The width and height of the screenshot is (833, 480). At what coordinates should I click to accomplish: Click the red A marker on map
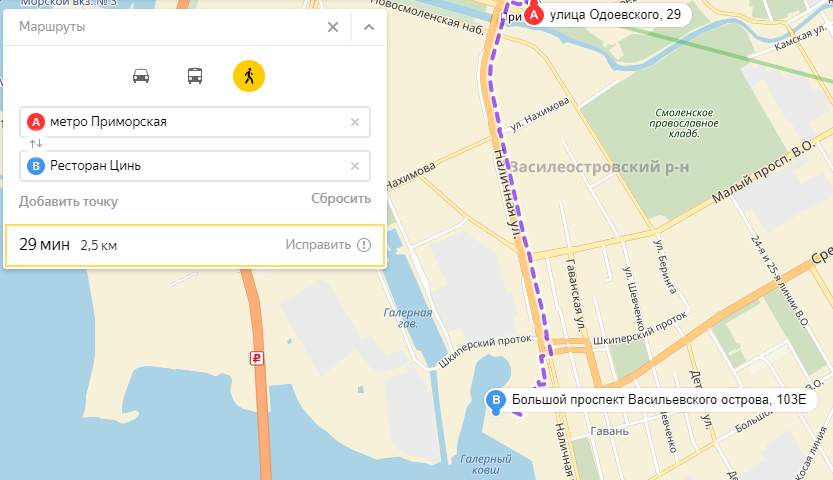[534, 15]
